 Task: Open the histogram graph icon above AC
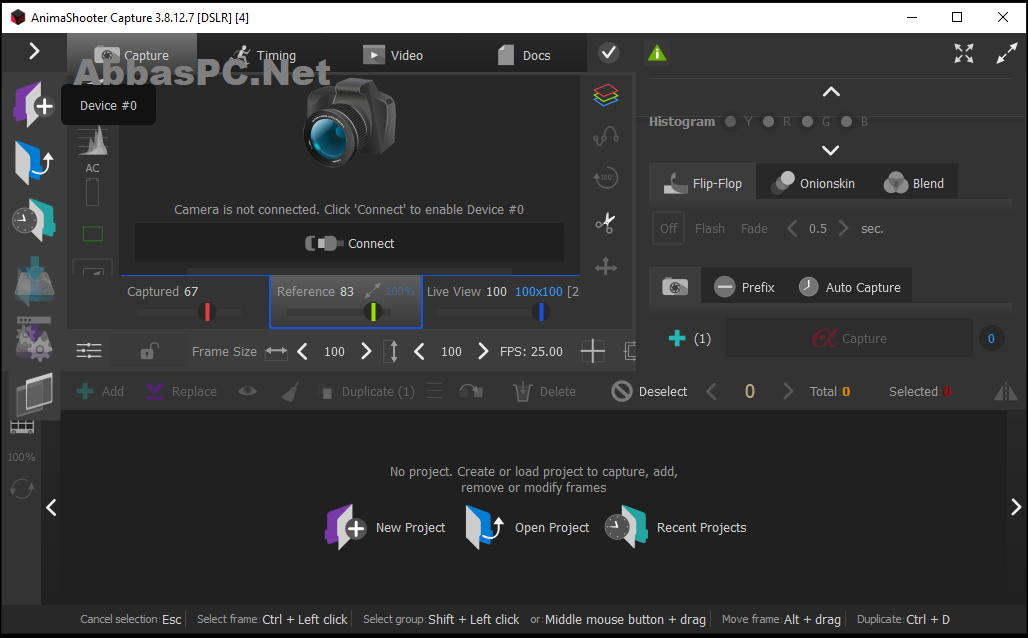click(x=92, y=141)
